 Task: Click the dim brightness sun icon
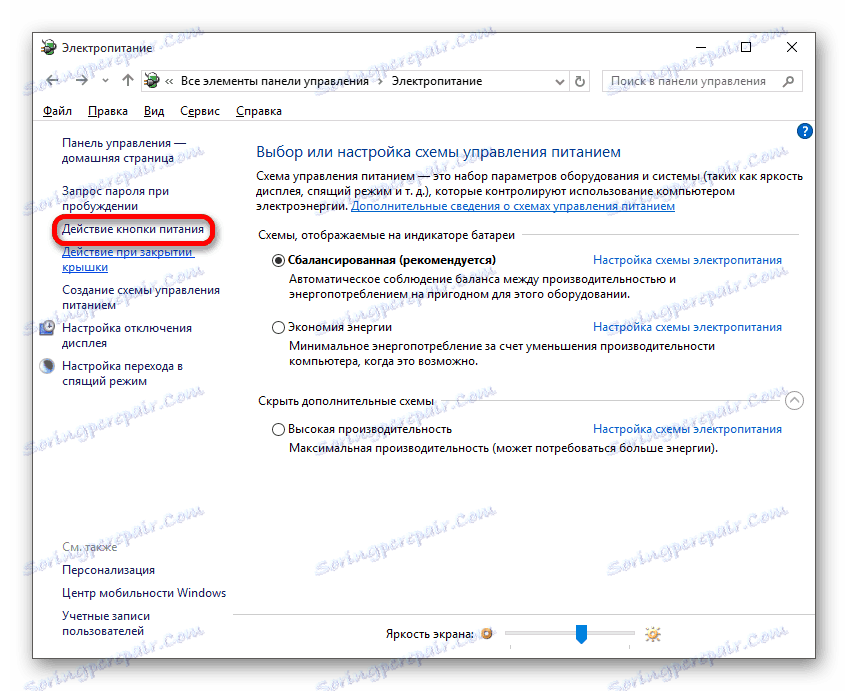[x=487, y=634]
